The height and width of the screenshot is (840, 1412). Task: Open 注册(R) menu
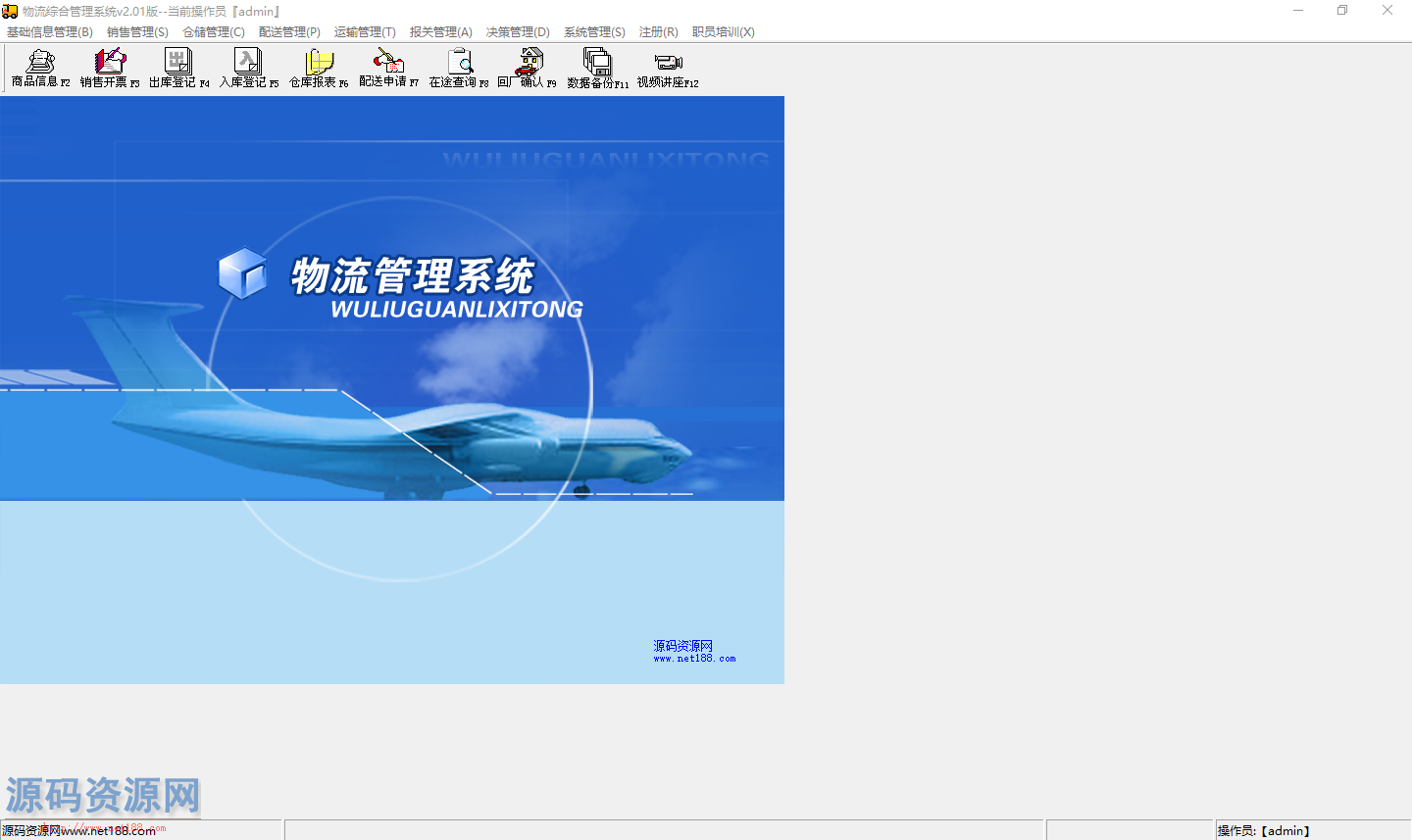point(658,32)
